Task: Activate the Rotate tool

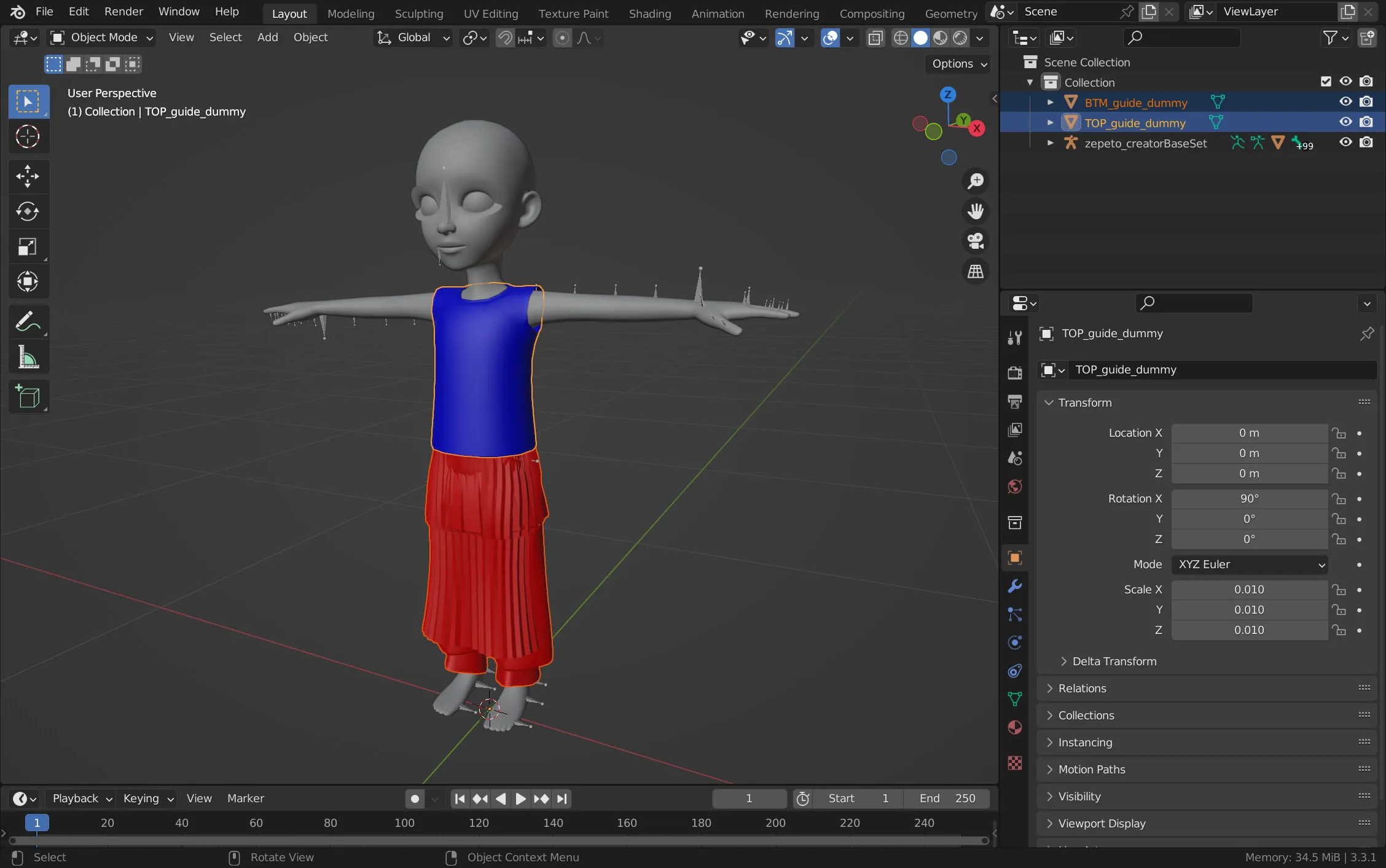Action: tap(28, 211)
